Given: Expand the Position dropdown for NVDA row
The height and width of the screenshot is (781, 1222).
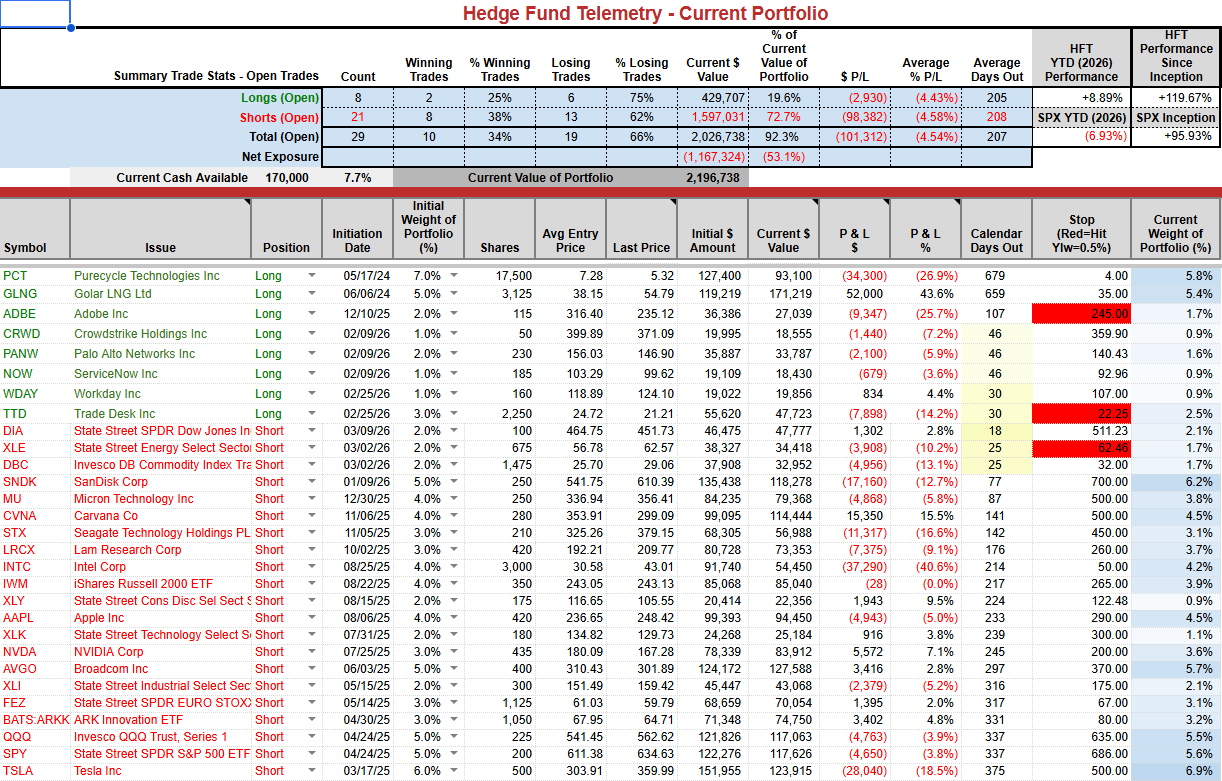Looking at the screenshot, I should [x=311, y=652].
